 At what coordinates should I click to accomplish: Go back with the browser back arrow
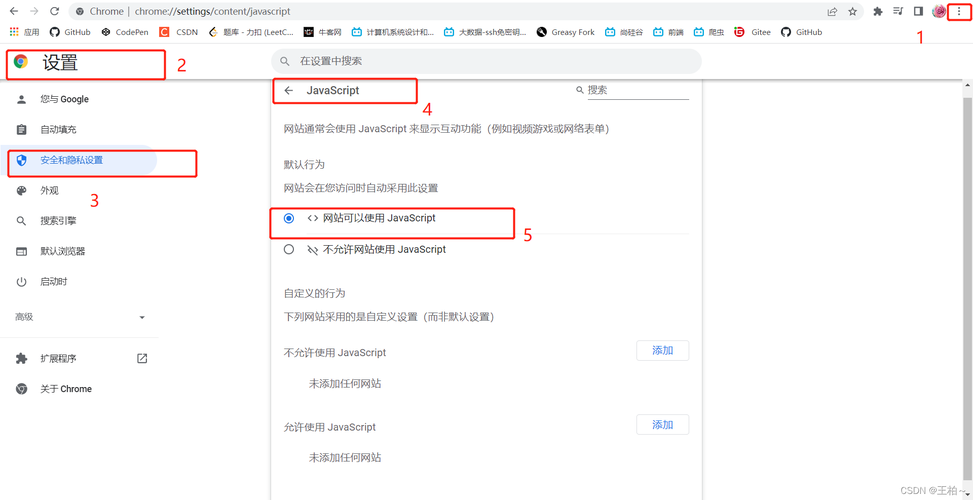point(14,11)
